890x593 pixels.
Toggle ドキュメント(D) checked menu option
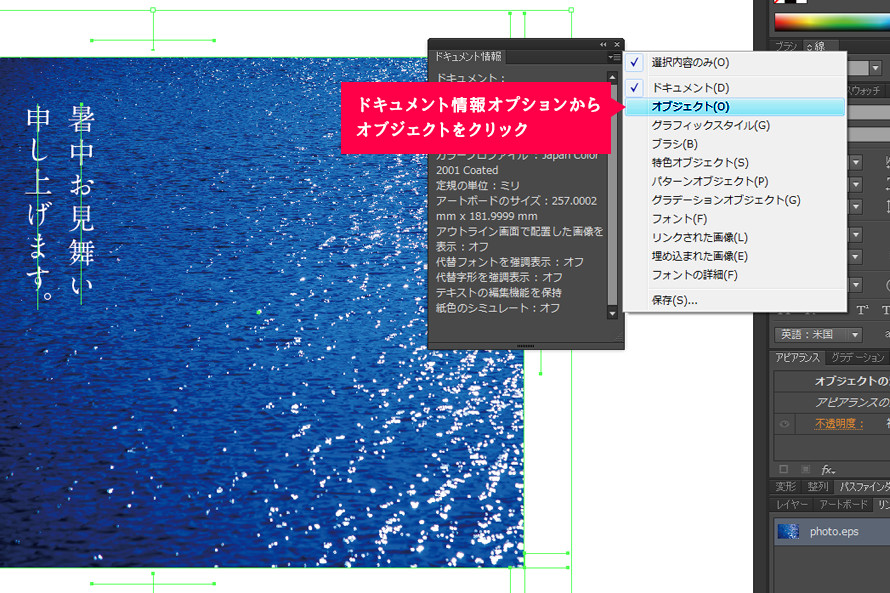coord(735,88)
